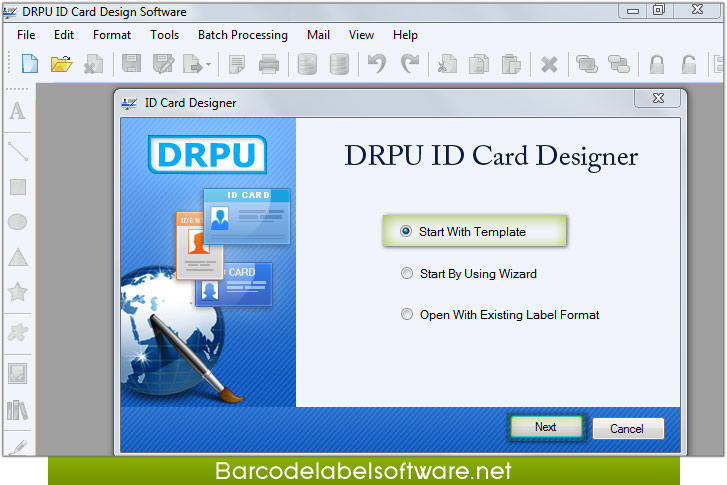
Task: Click the Print Preview page icon
Action: [x=237, y=64]
